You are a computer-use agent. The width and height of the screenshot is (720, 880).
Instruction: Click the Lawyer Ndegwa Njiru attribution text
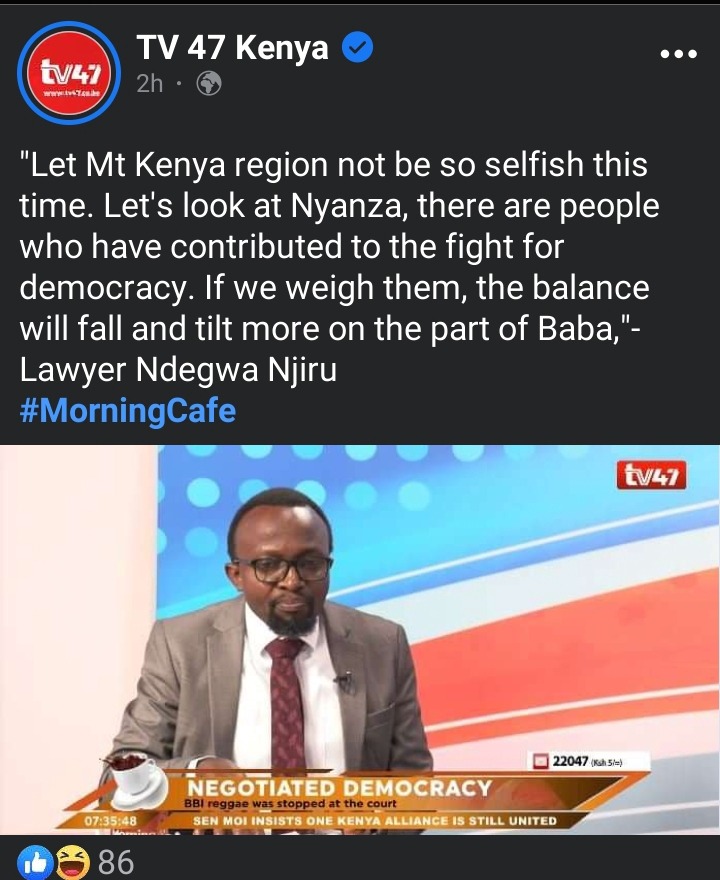point(178,370)
